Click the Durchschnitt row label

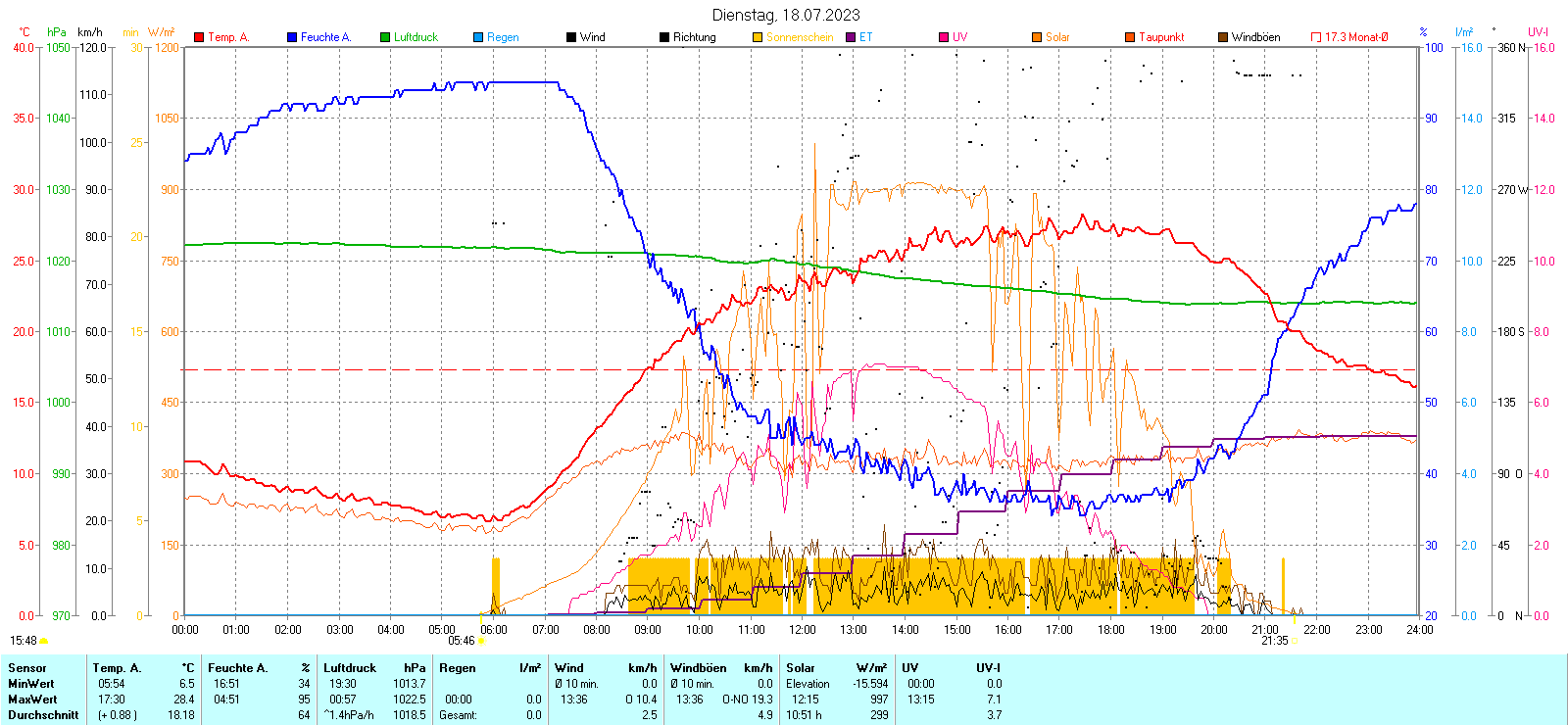click(43, 715)
